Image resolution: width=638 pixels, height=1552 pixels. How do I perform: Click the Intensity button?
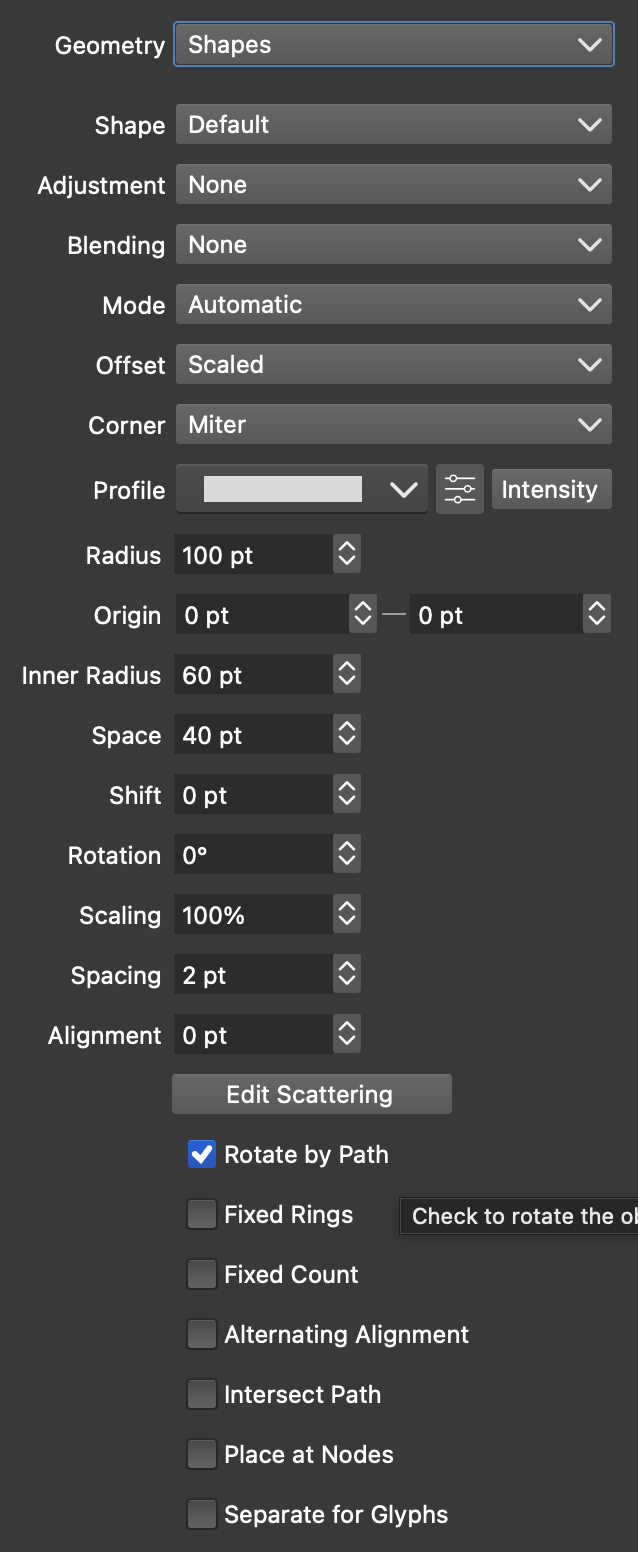click(550, 490)
